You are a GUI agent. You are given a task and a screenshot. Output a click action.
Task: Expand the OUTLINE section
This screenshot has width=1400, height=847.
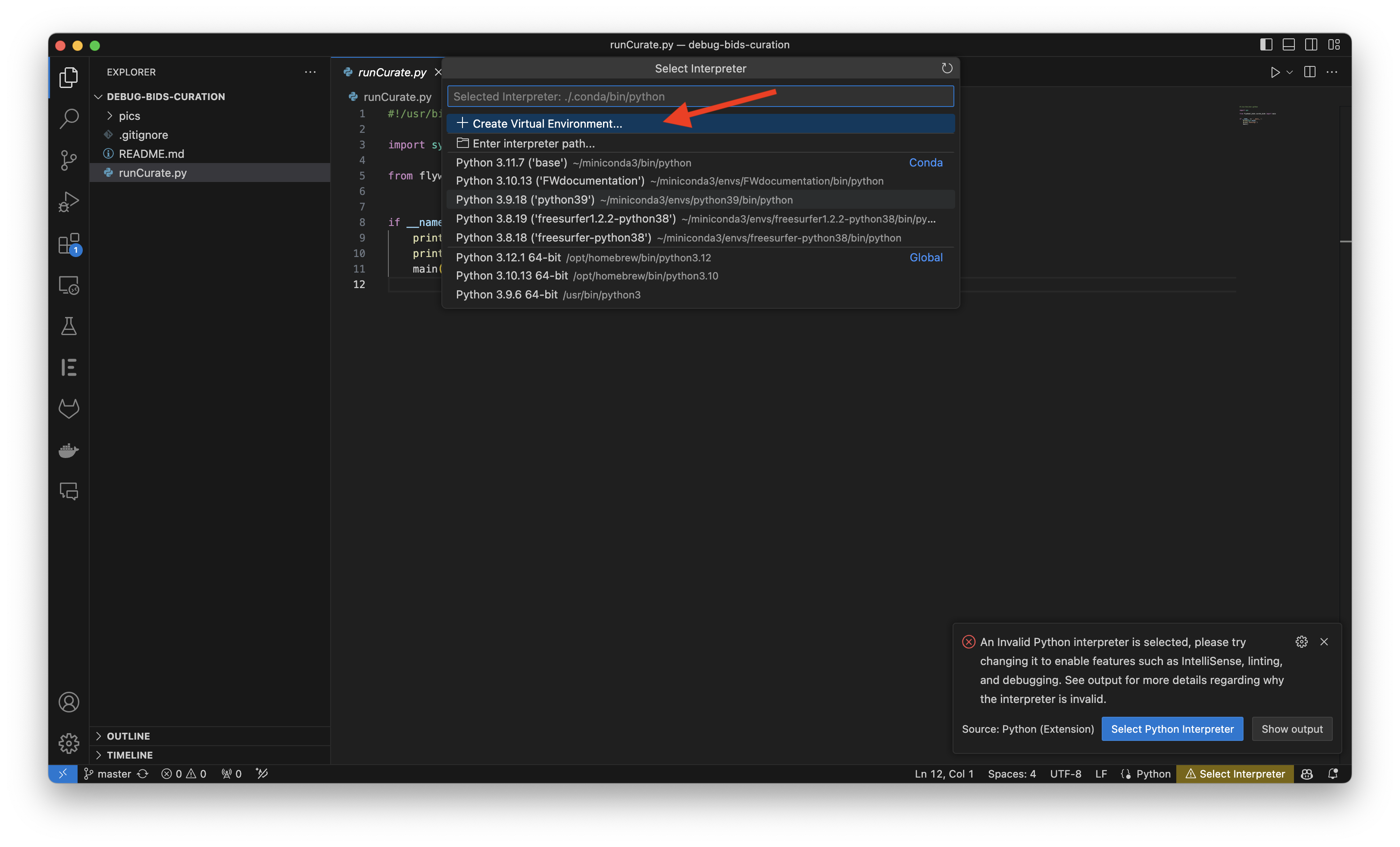click(209, 736)
